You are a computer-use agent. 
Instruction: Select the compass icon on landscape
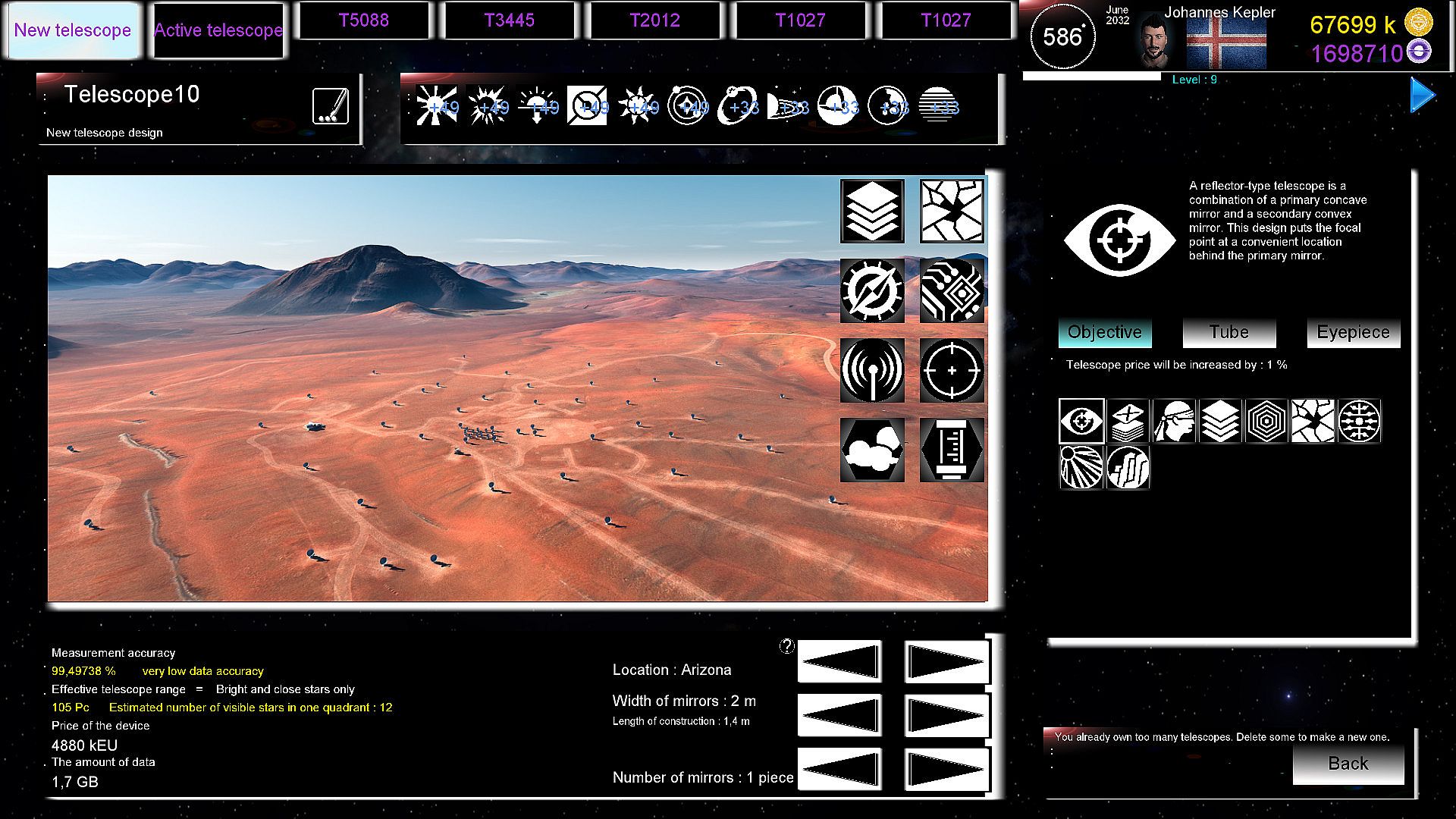(872, 290)
